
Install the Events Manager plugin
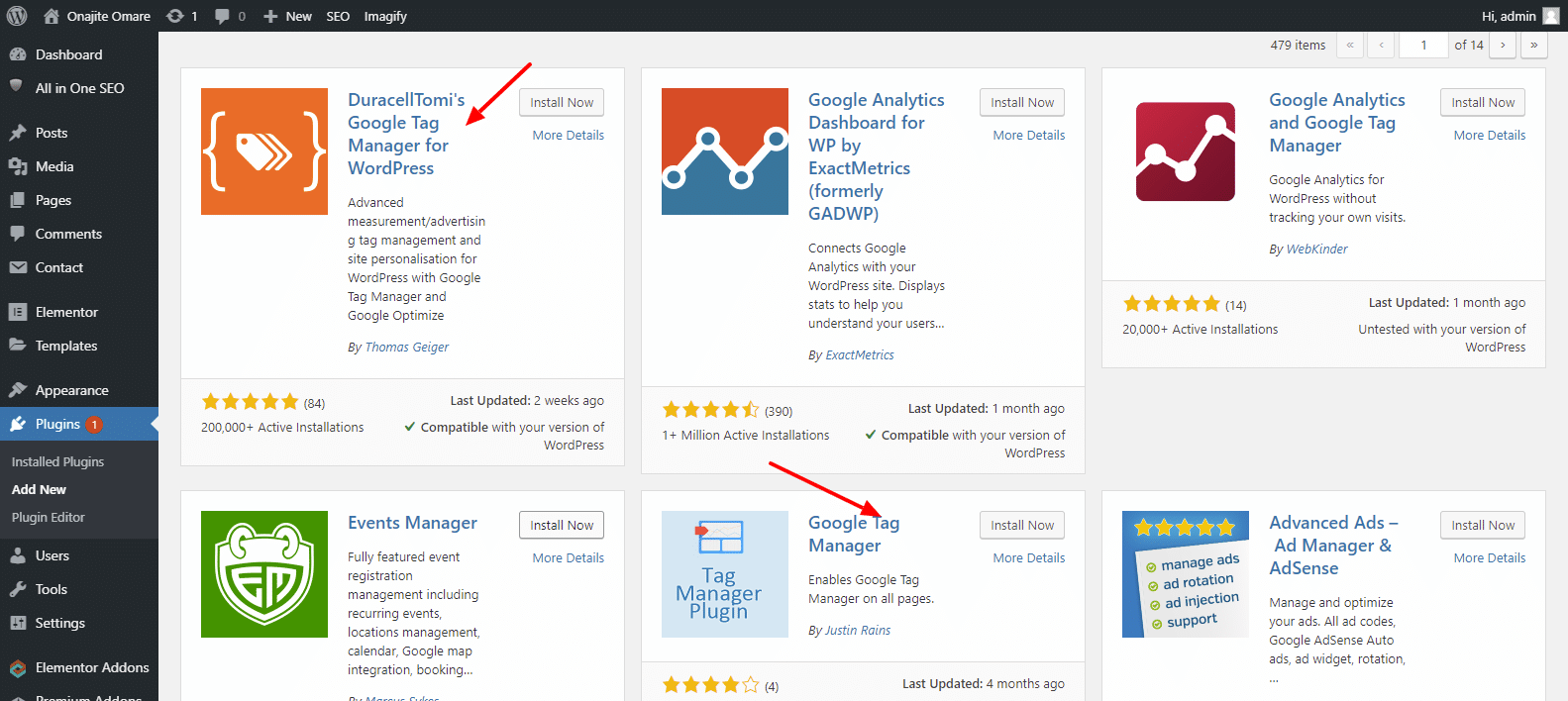562,525
